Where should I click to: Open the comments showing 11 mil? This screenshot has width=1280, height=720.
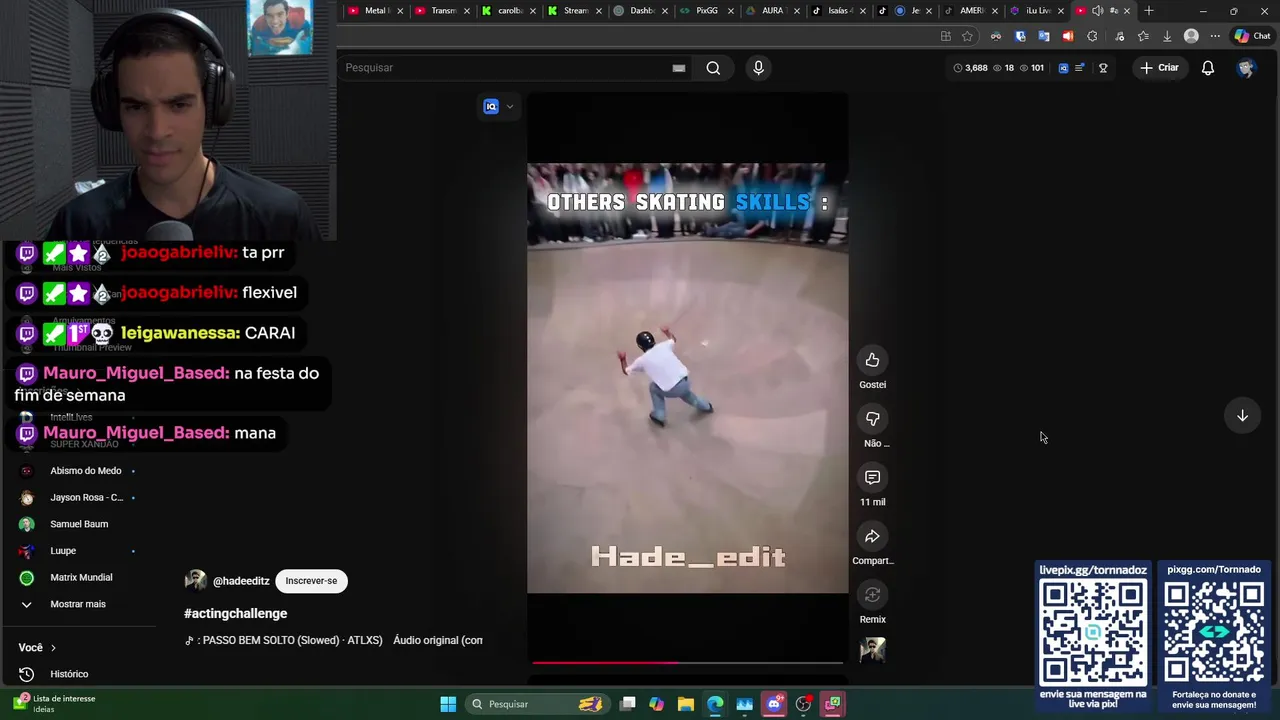pos(872,478)
